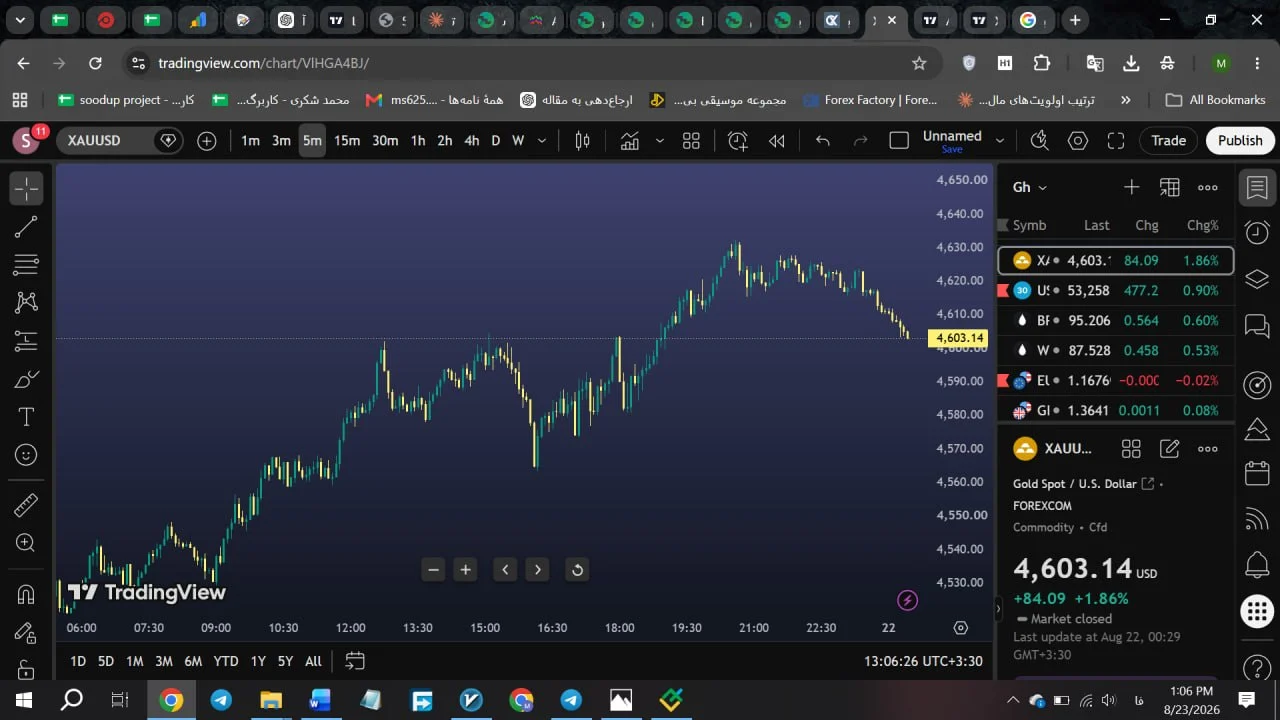Open the forecasting and measurement tools
This screenshot has height=720, width=1280.
pyautogui.click(x=26, y=340)
